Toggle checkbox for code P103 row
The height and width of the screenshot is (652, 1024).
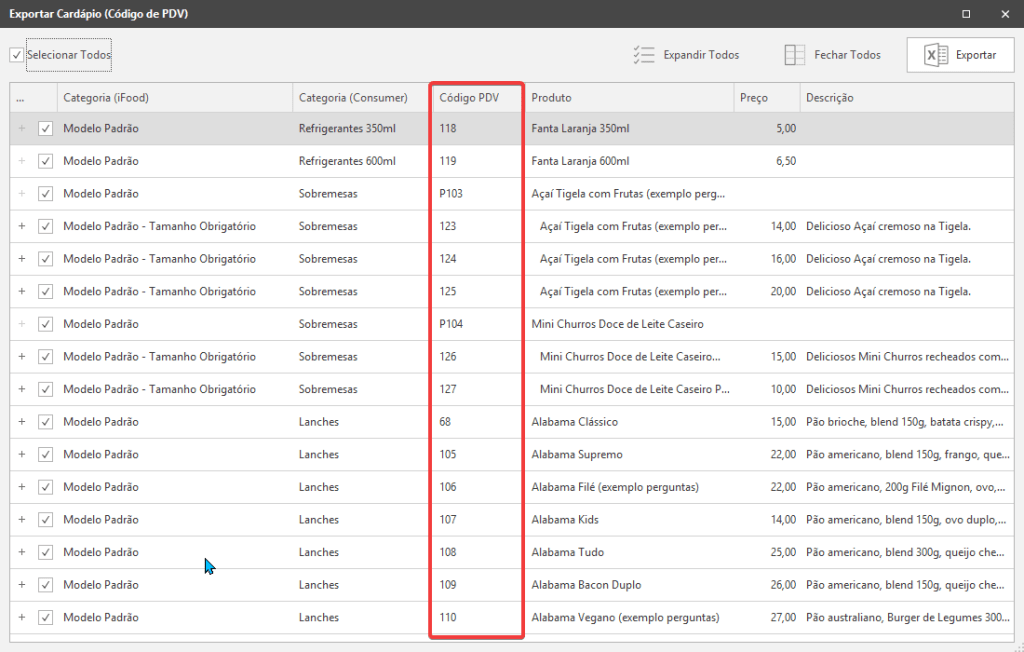coord(45,193)
